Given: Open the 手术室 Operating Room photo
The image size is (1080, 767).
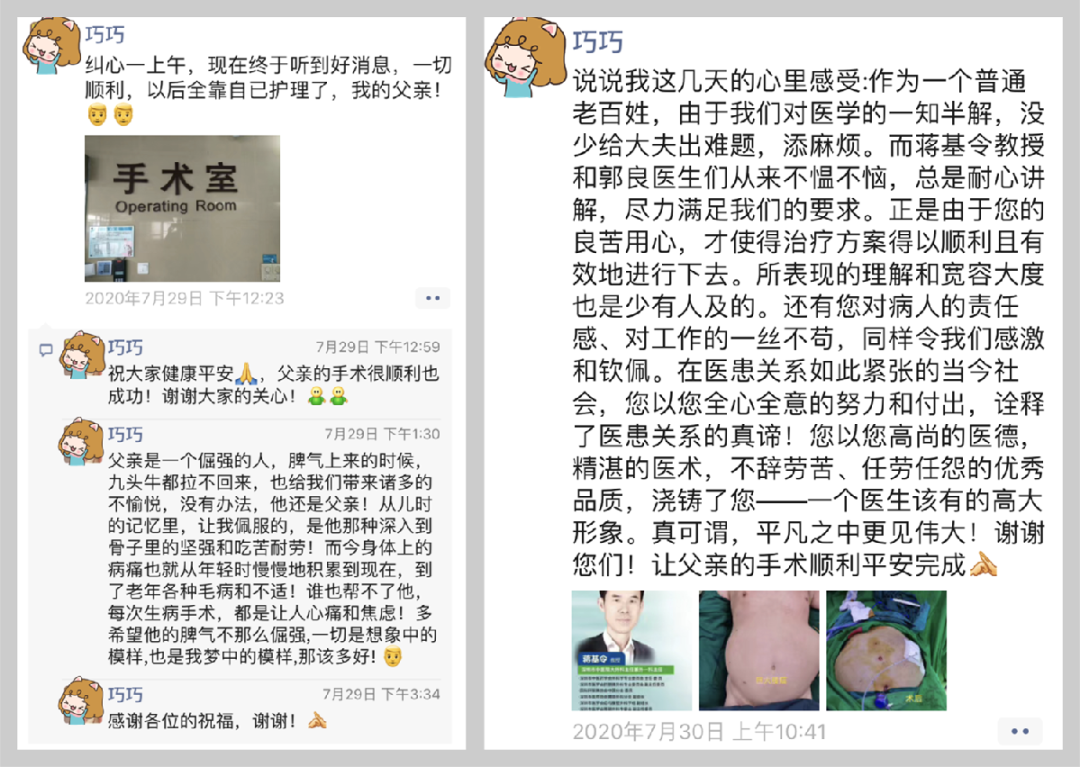Looking at the screenshot, I should click(x=183, y=209).
